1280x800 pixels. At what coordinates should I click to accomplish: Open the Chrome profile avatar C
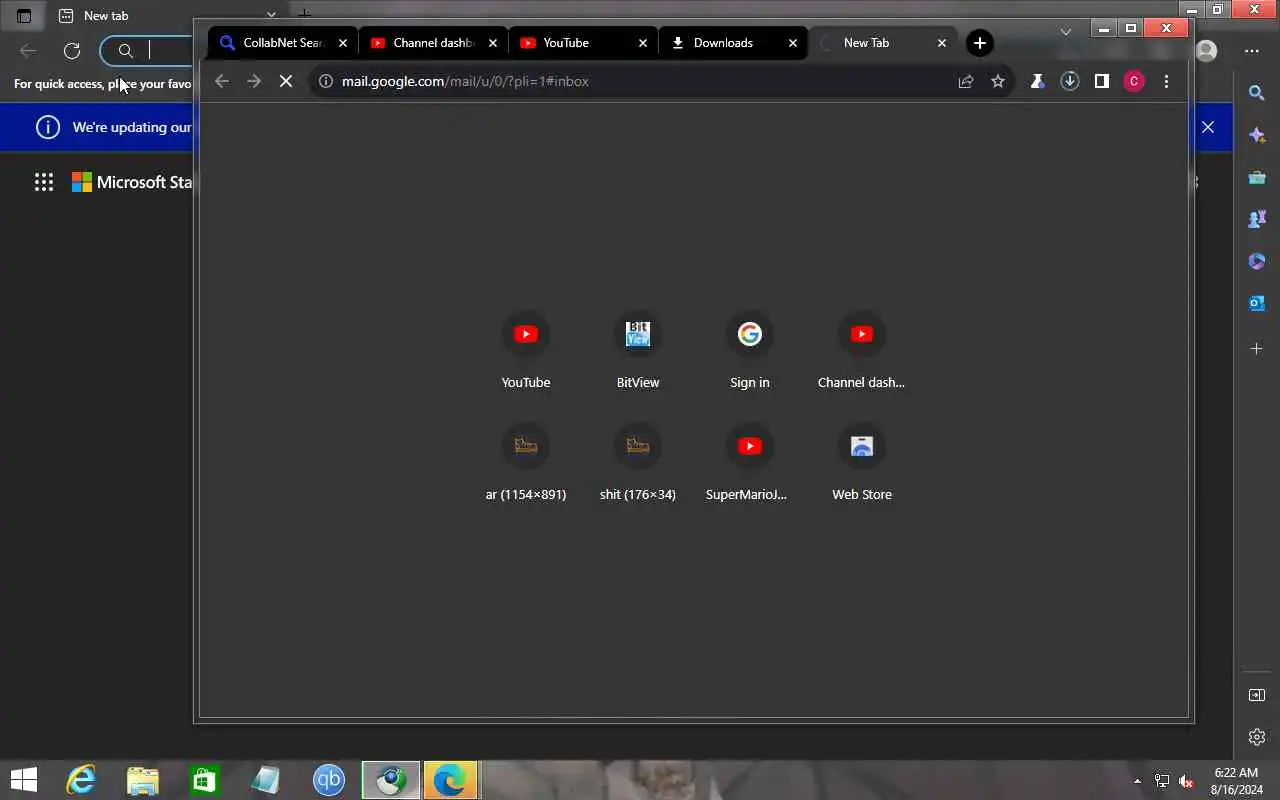1134,81
